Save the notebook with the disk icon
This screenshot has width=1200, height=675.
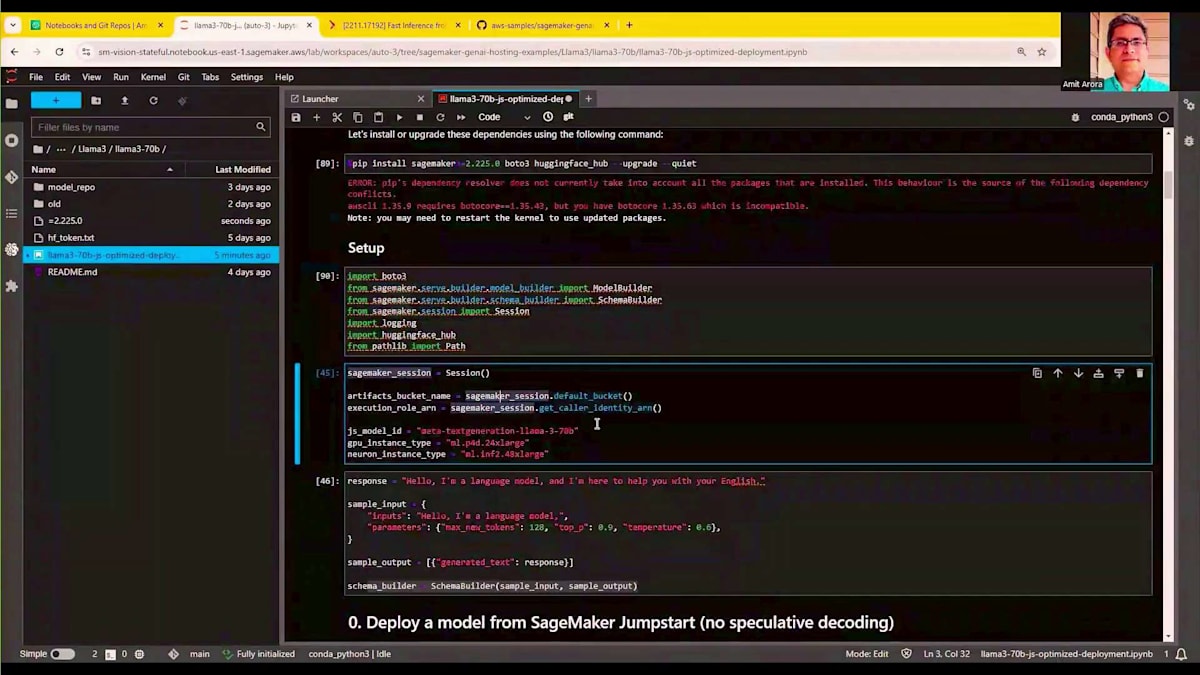tap(296, 117)
